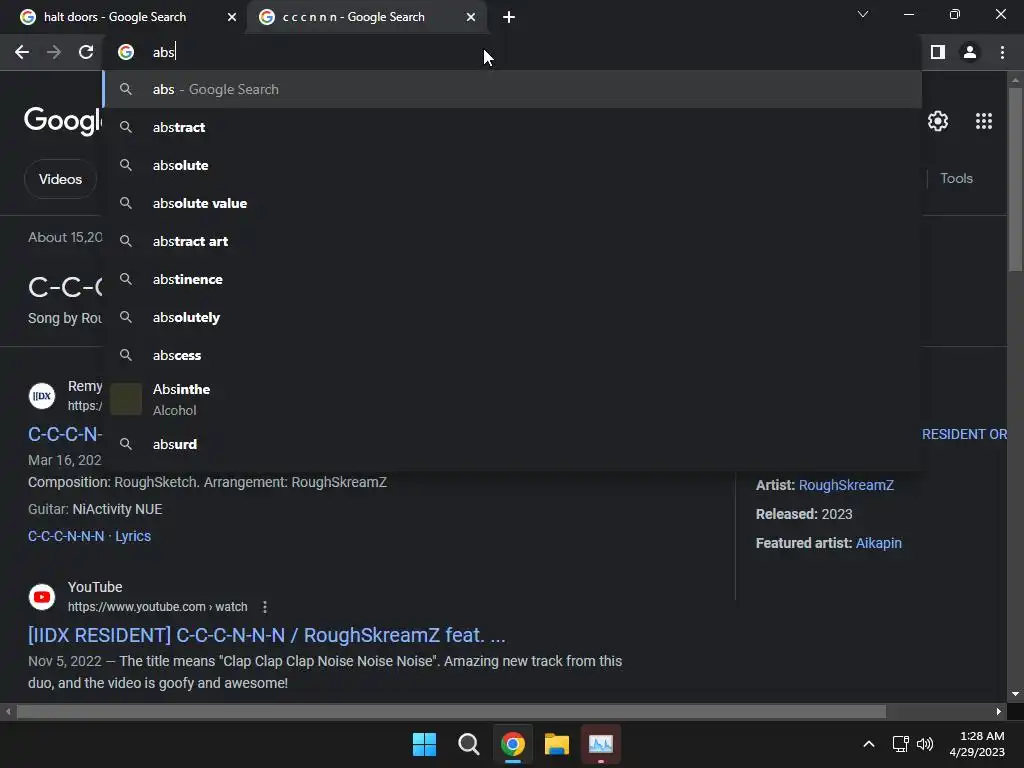
Task: Select the 'abs - Google Search' suggestion
Action: (513, 89)
